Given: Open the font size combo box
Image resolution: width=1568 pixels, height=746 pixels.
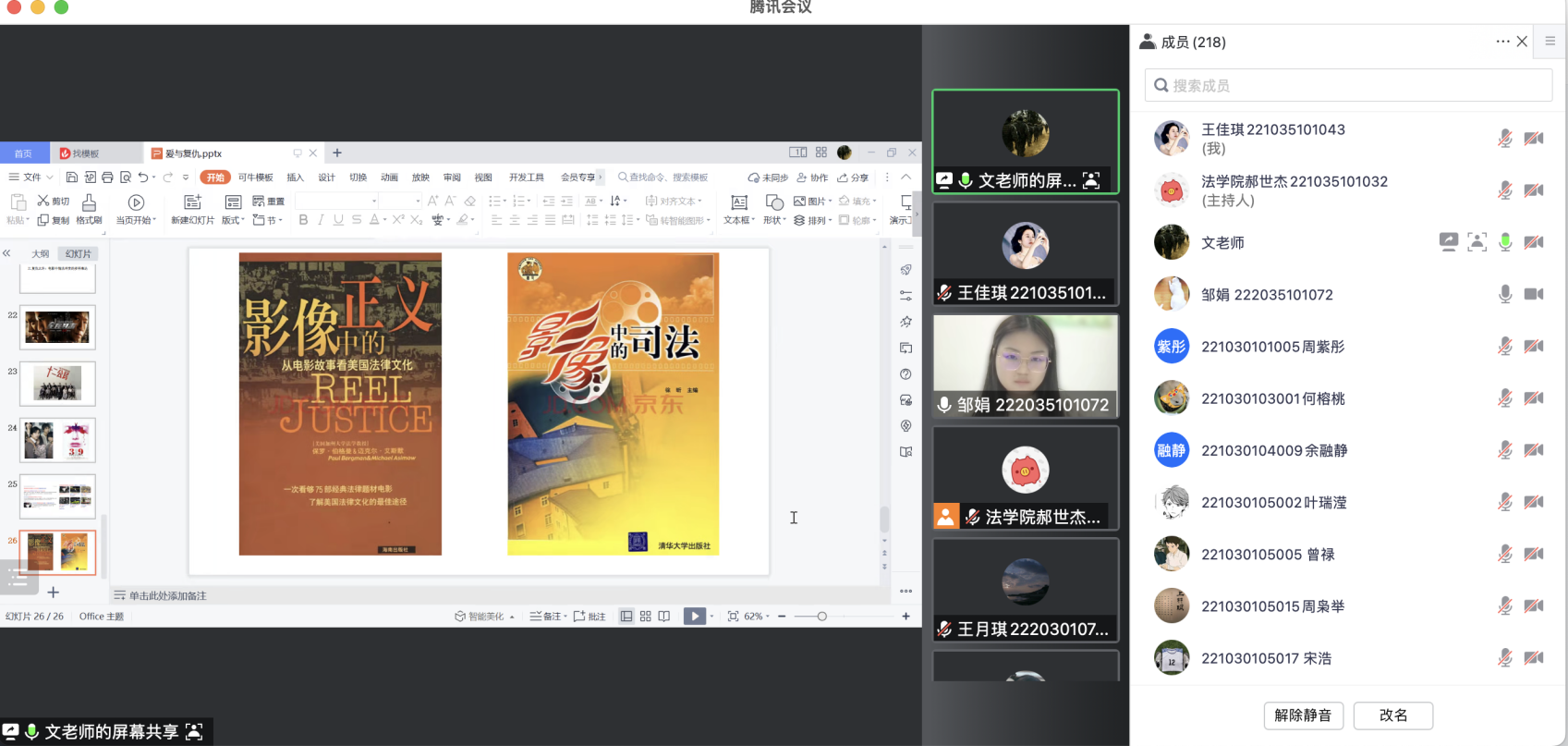Looking at the screenshot, I should [401, 201].
